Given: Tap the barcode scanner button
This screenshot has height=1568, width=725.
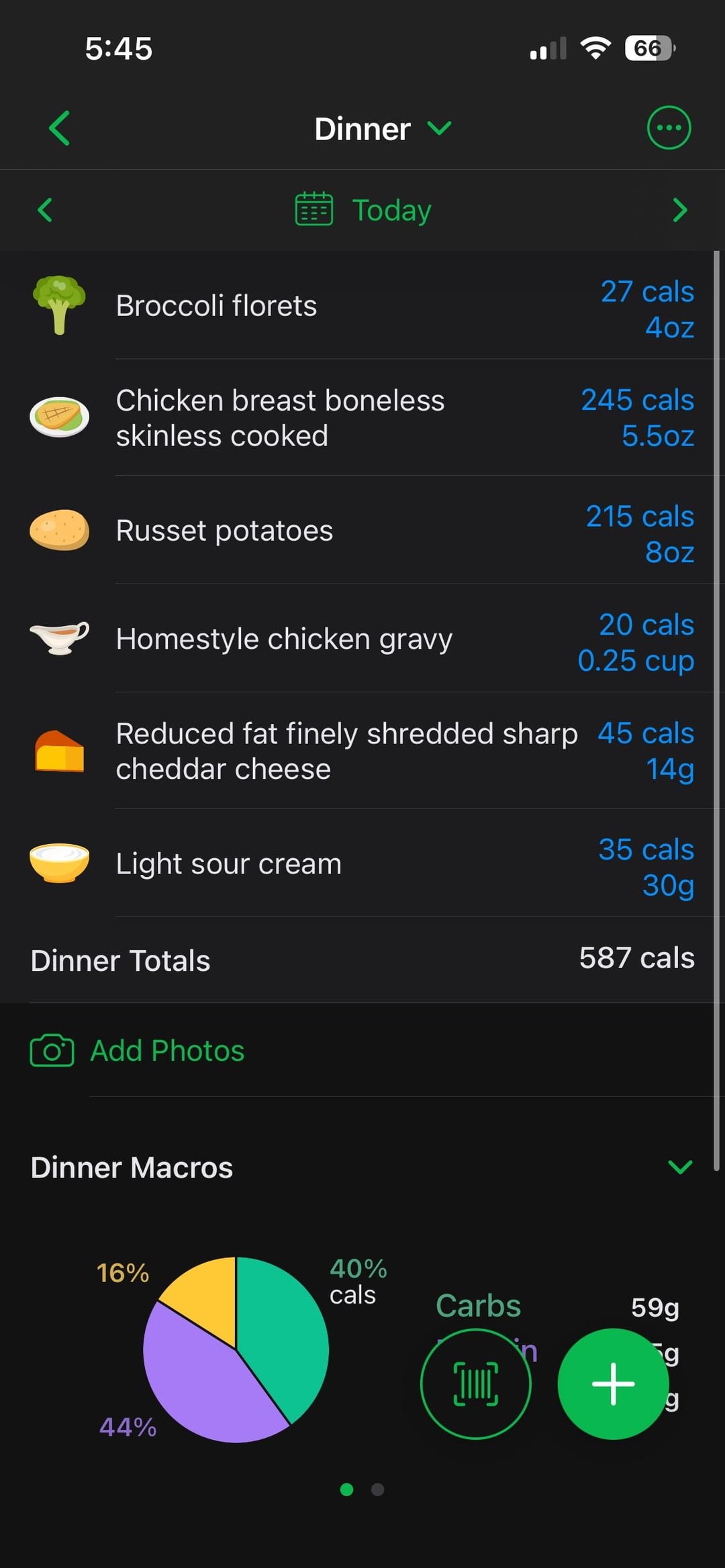Looking at the screenshot, I should point(475,1383).
